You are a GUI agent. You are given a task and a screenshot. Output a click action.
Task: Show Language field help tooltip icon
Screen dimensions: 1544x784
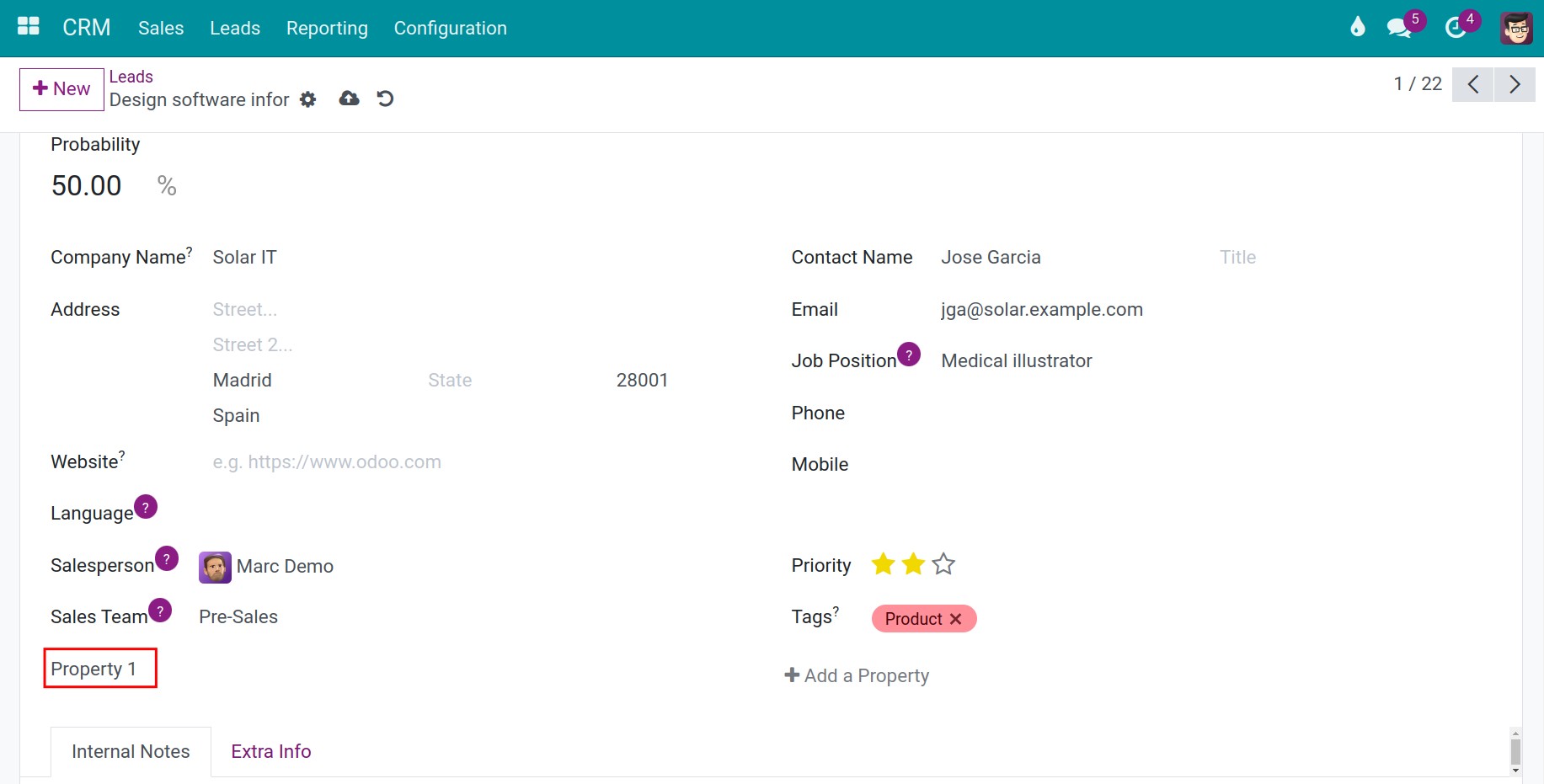146,507
